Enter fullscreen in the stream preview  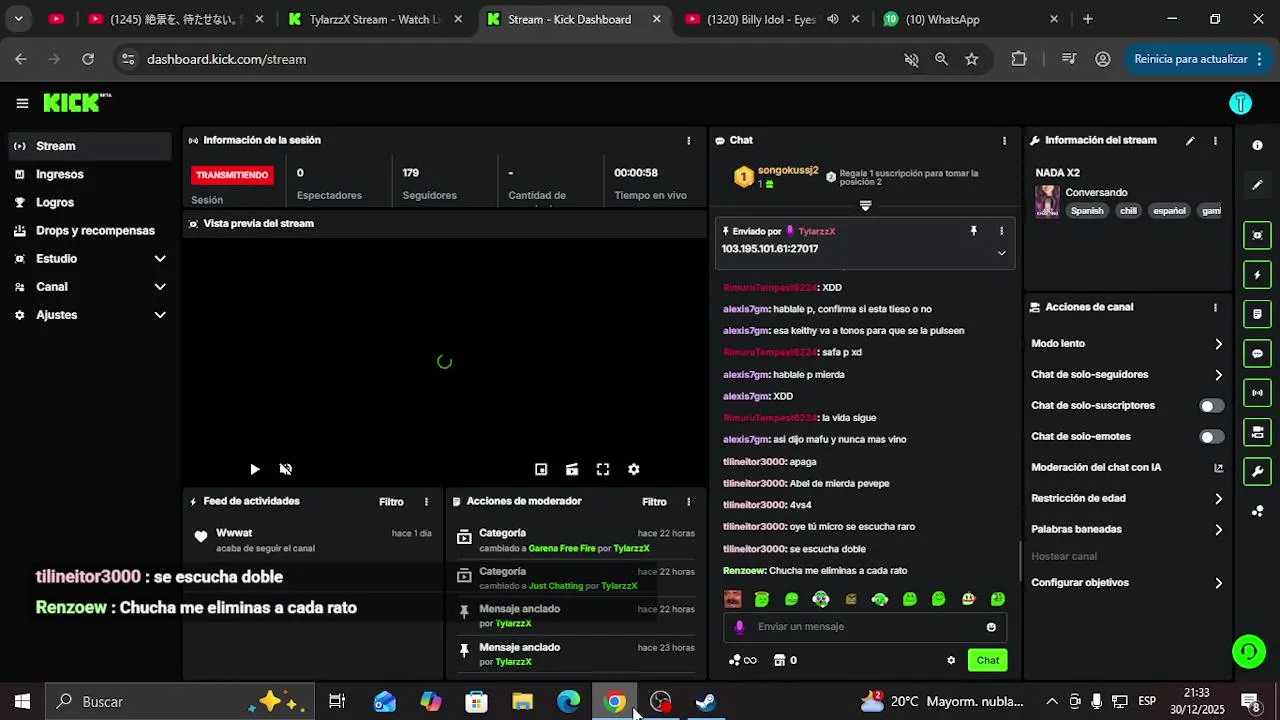(x=603, y=469)
